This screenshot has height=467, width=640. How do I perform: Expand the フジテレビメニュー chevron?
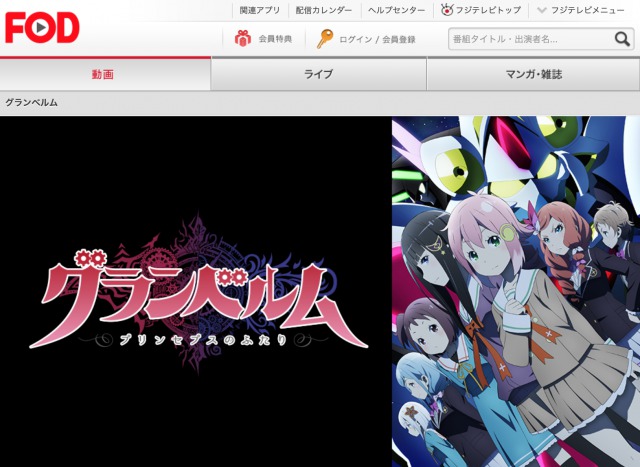[x=542, y=10]
